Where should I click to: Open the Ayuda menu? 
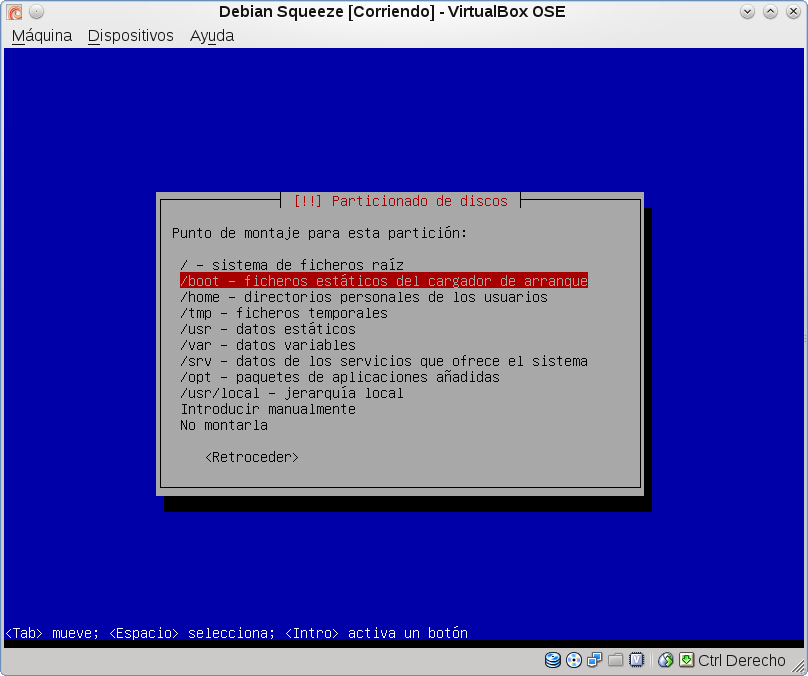click(x=212, y=36)
